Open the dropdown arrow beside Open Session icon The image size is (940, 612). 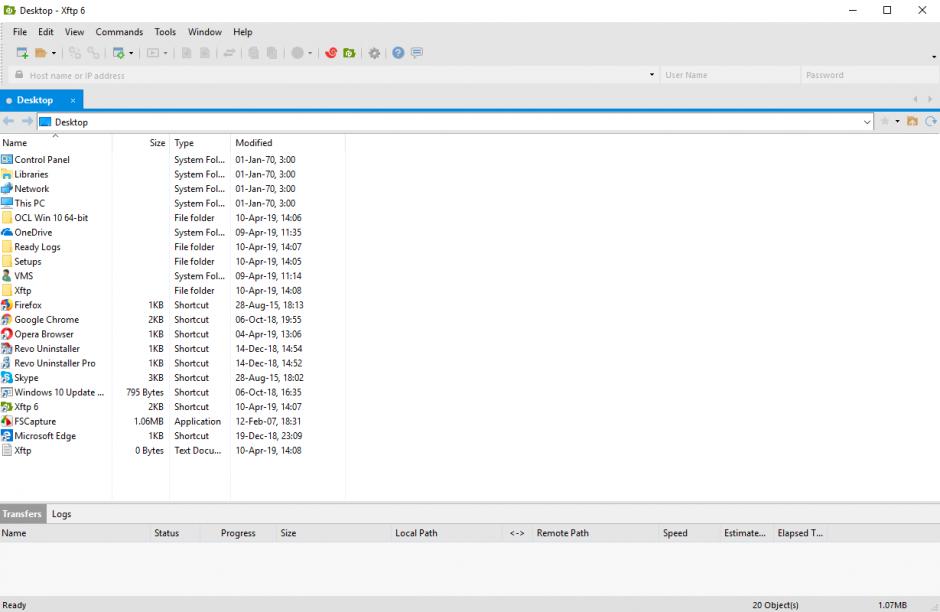(x=54, y=53)
